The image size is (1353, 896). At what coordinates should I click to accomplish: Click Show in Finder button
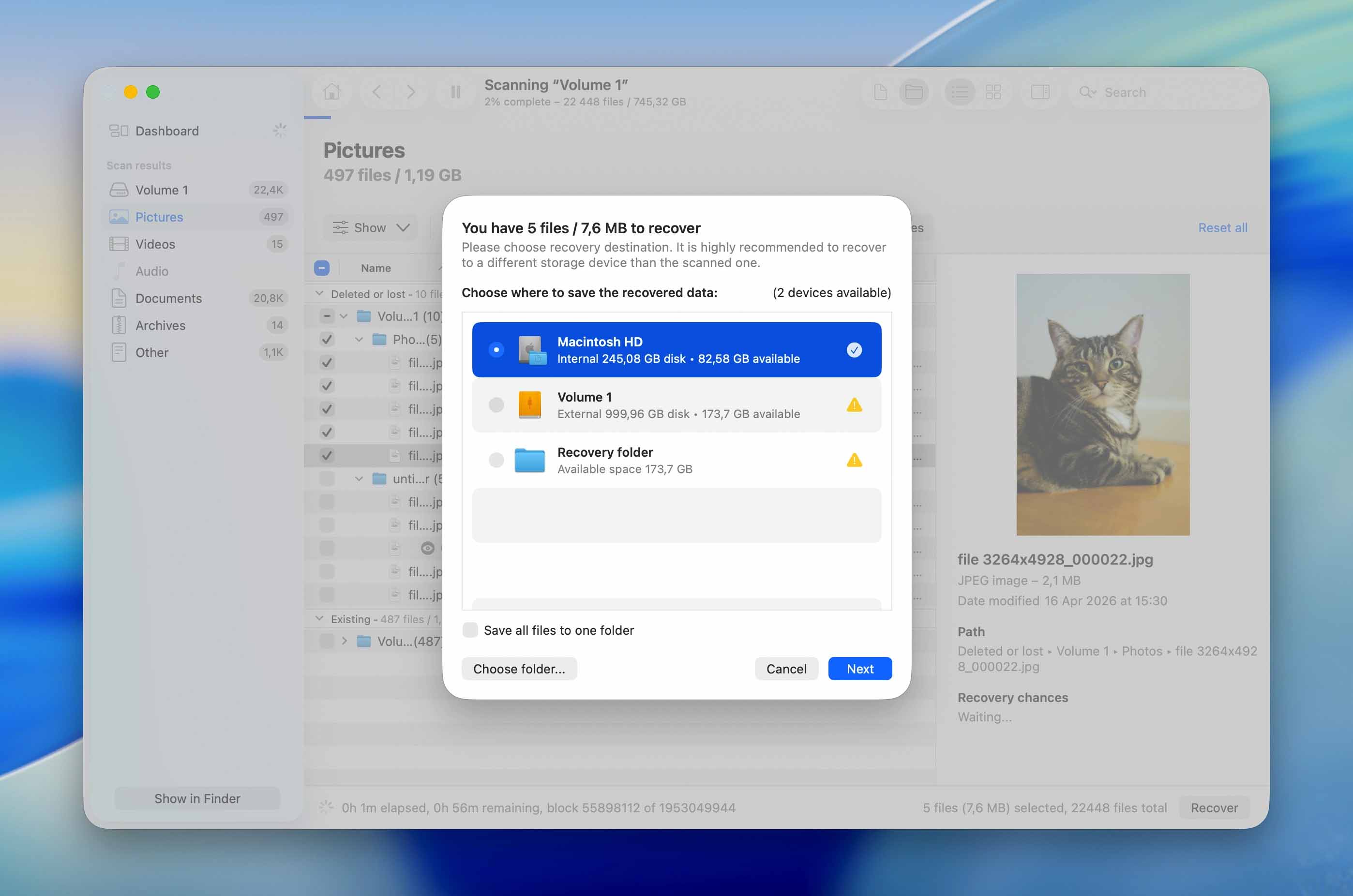(x=197, y=798)
